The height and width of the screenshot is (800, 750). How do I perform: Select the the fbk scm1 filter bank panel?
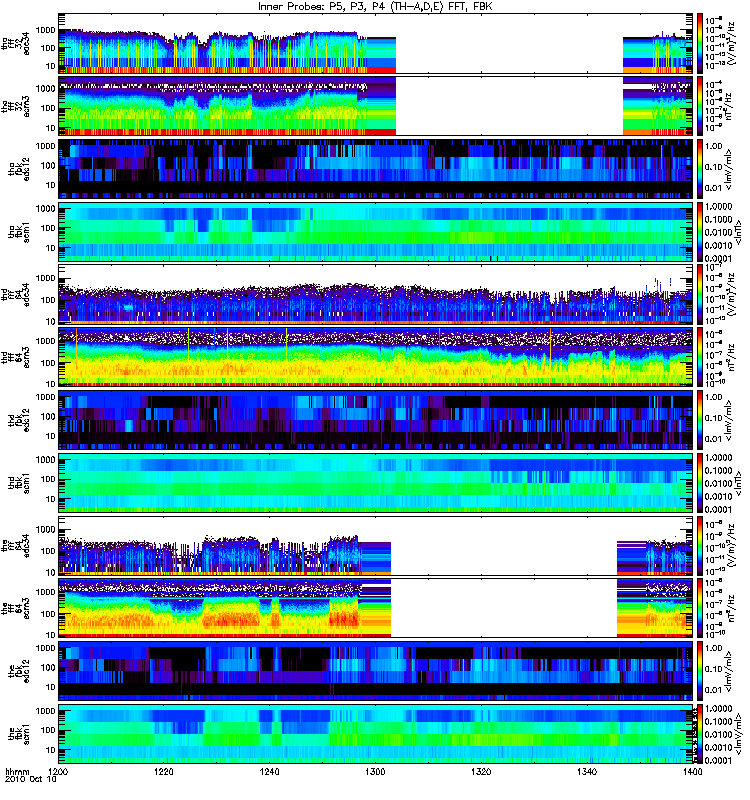point(376,734)
